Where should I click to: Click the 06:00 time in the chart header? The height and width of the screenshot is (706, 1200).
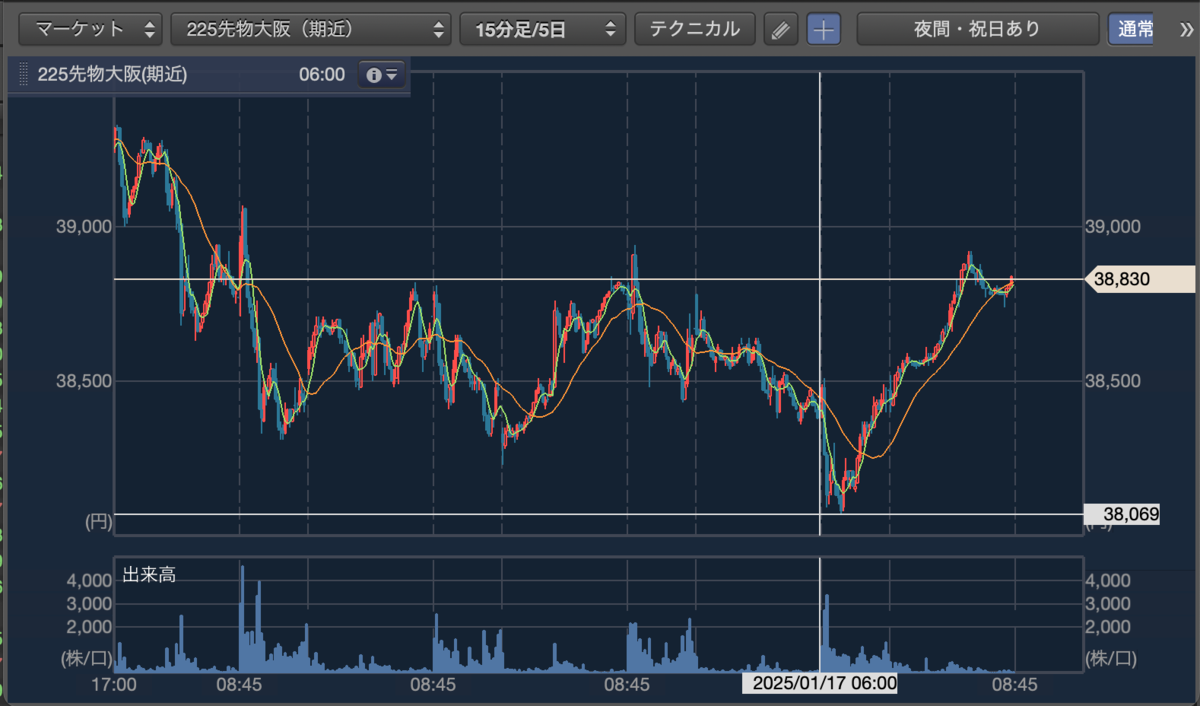click(x=321, y=75)
